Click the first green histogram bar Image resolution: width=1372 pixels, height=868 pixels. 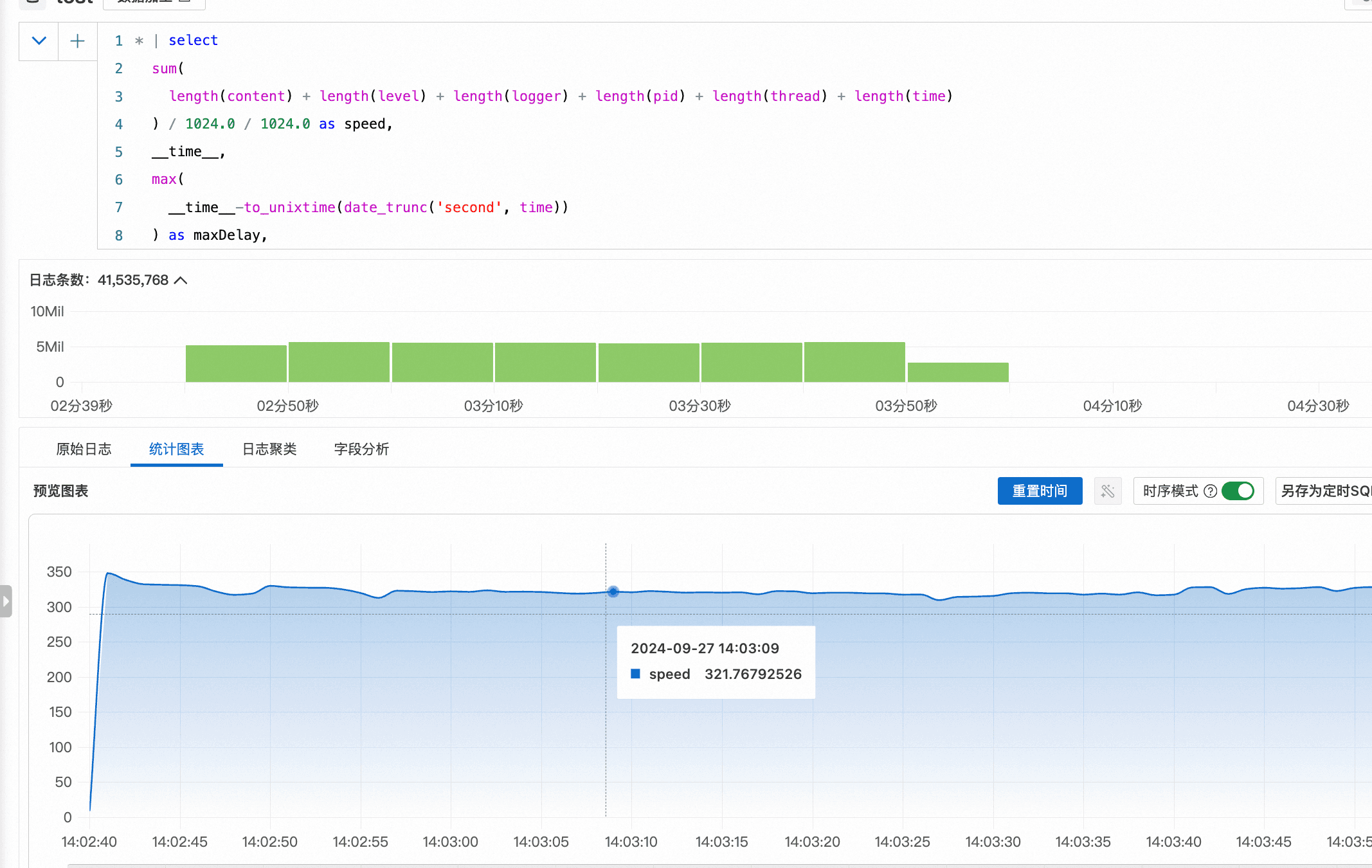(x=236, y=363)
